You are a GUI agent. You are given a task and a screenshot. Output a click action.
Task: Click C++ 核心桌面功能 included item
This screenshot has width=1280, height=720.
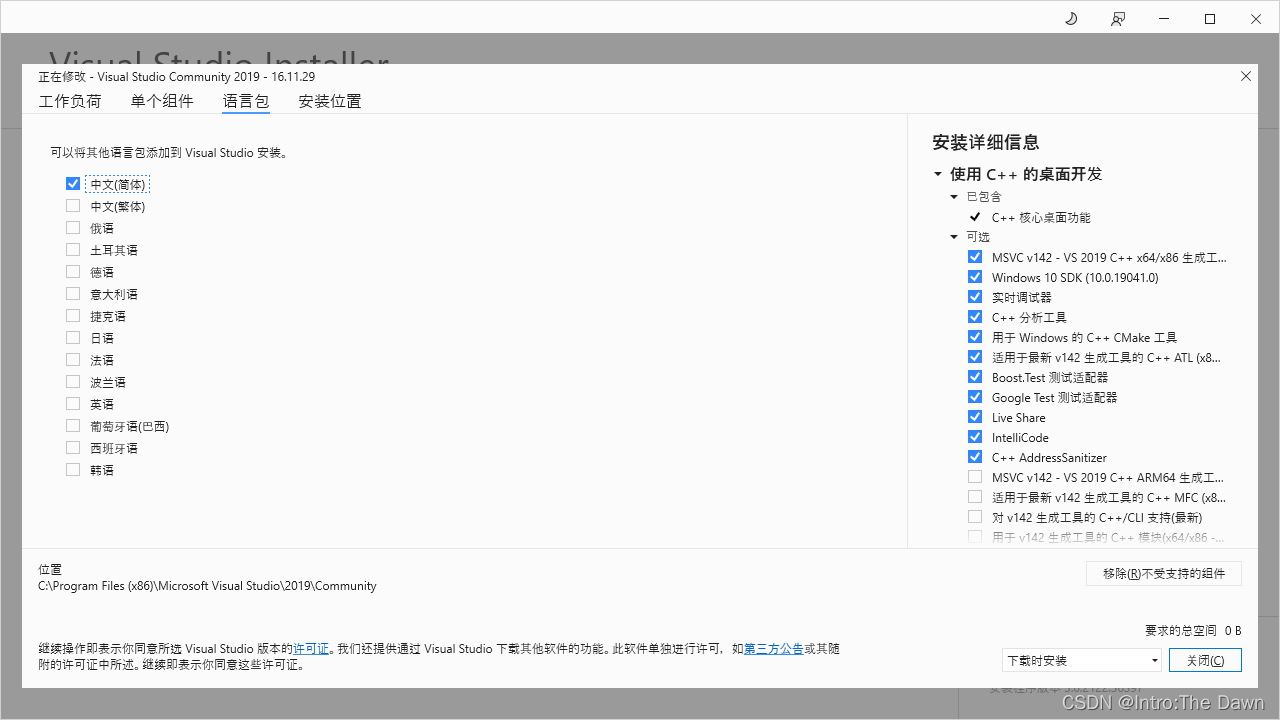(1041, 217)
